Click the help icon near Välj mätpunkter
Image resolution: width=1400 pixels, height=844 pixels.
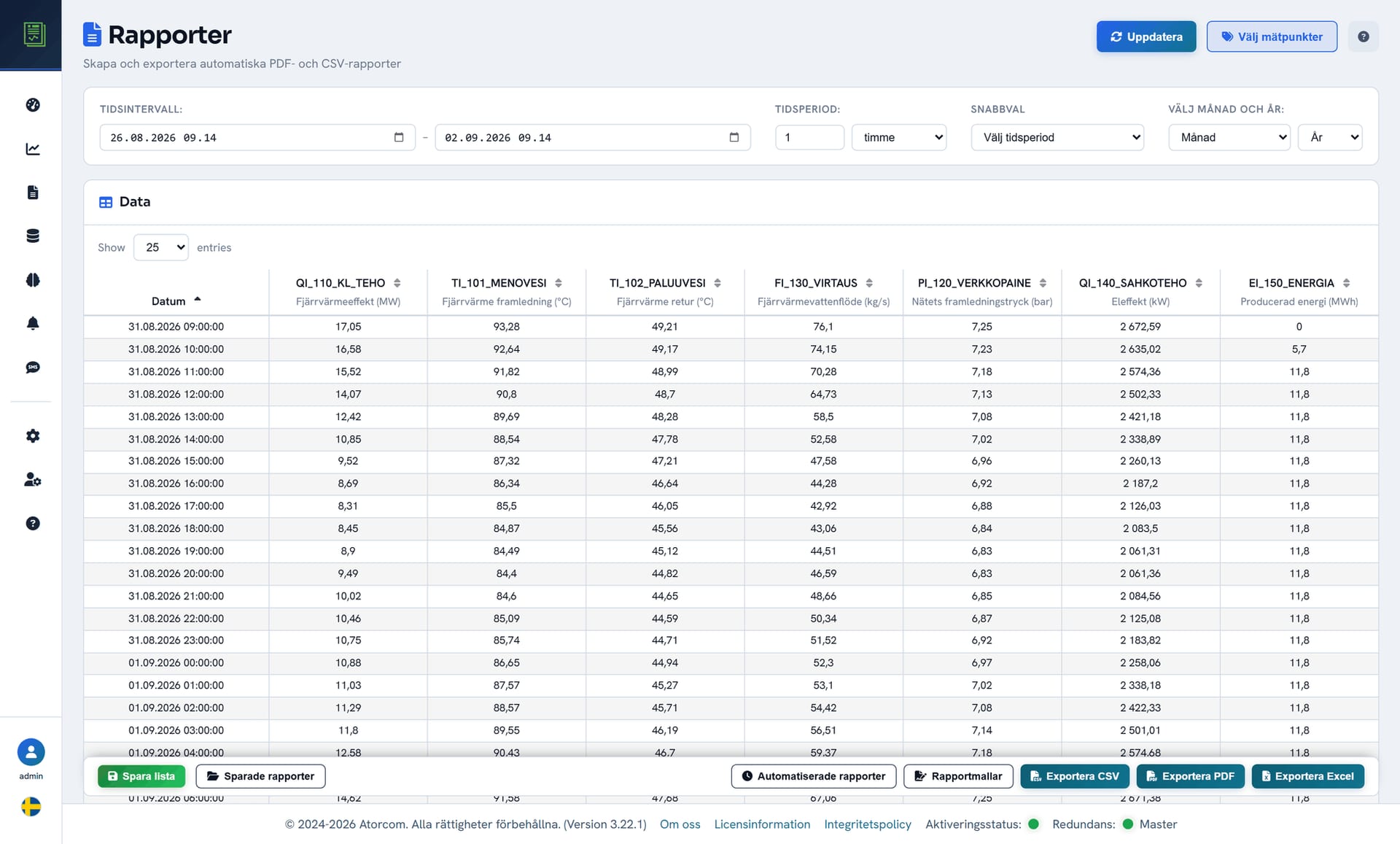click(x=1363, y=36)
